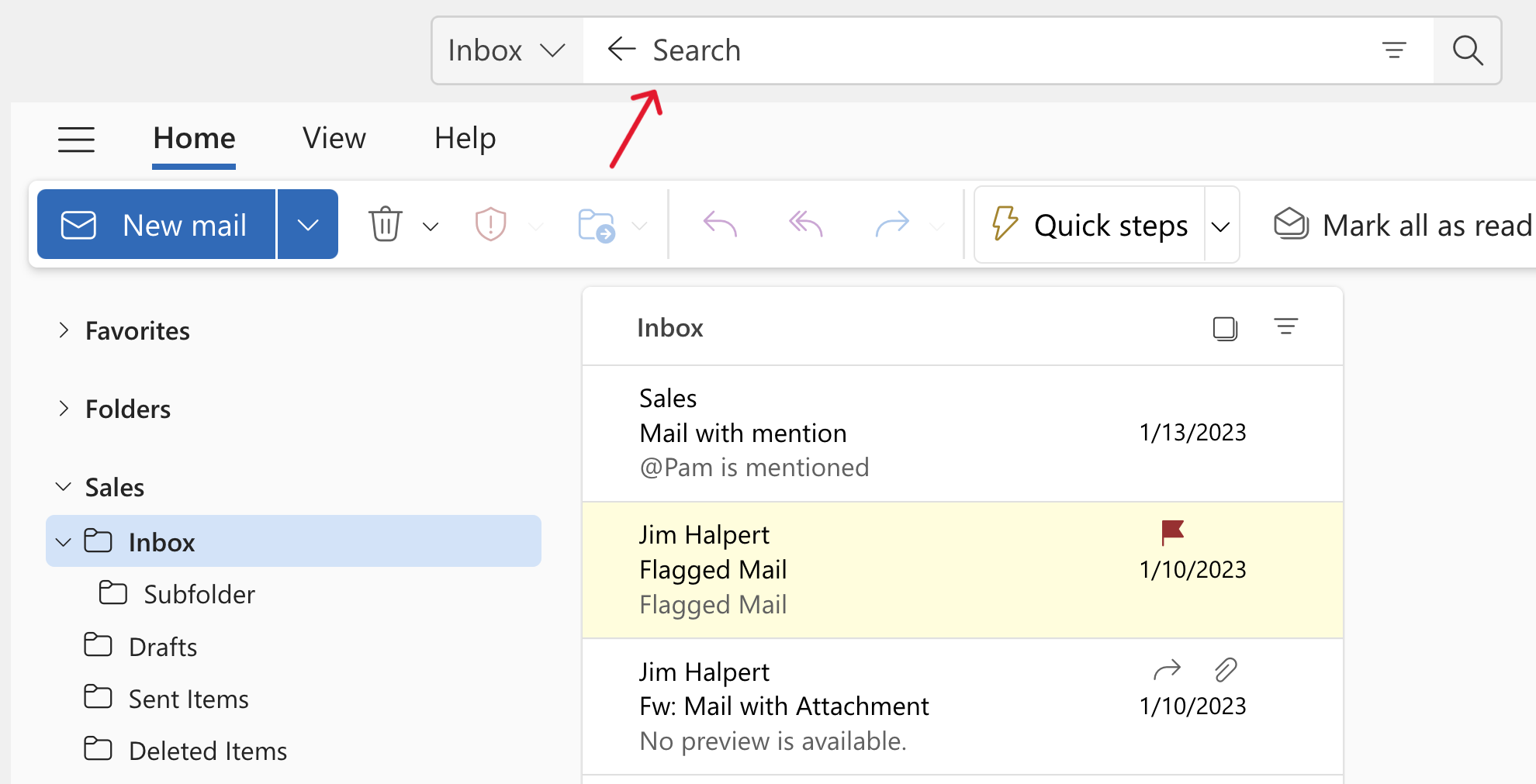Toggle the red flag on Flagged Mail
1536x784 pixels.
(x=1172, y=532)
